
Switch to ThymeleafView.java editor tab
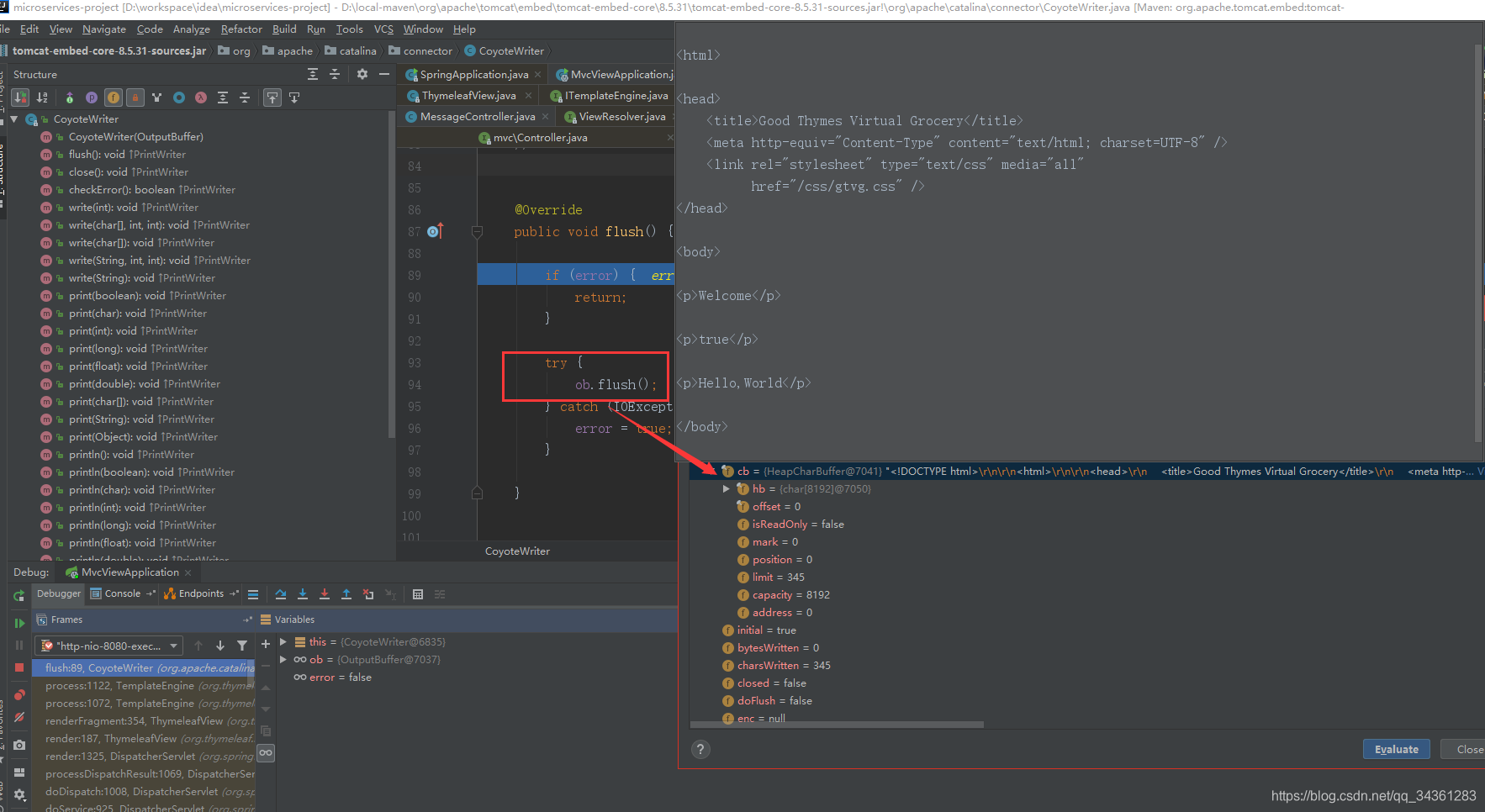tap(468, 95)
